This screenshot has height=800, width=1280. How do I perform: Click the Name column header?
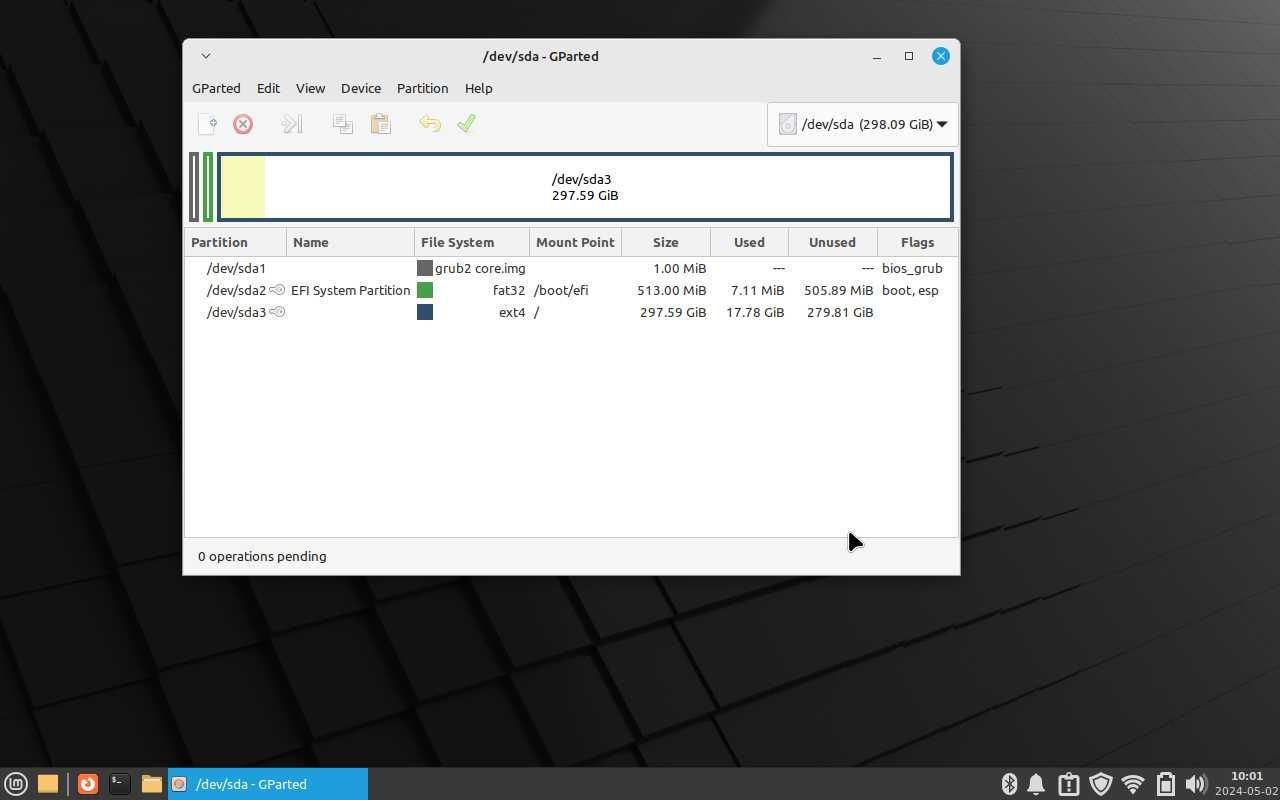pos(351,242)
